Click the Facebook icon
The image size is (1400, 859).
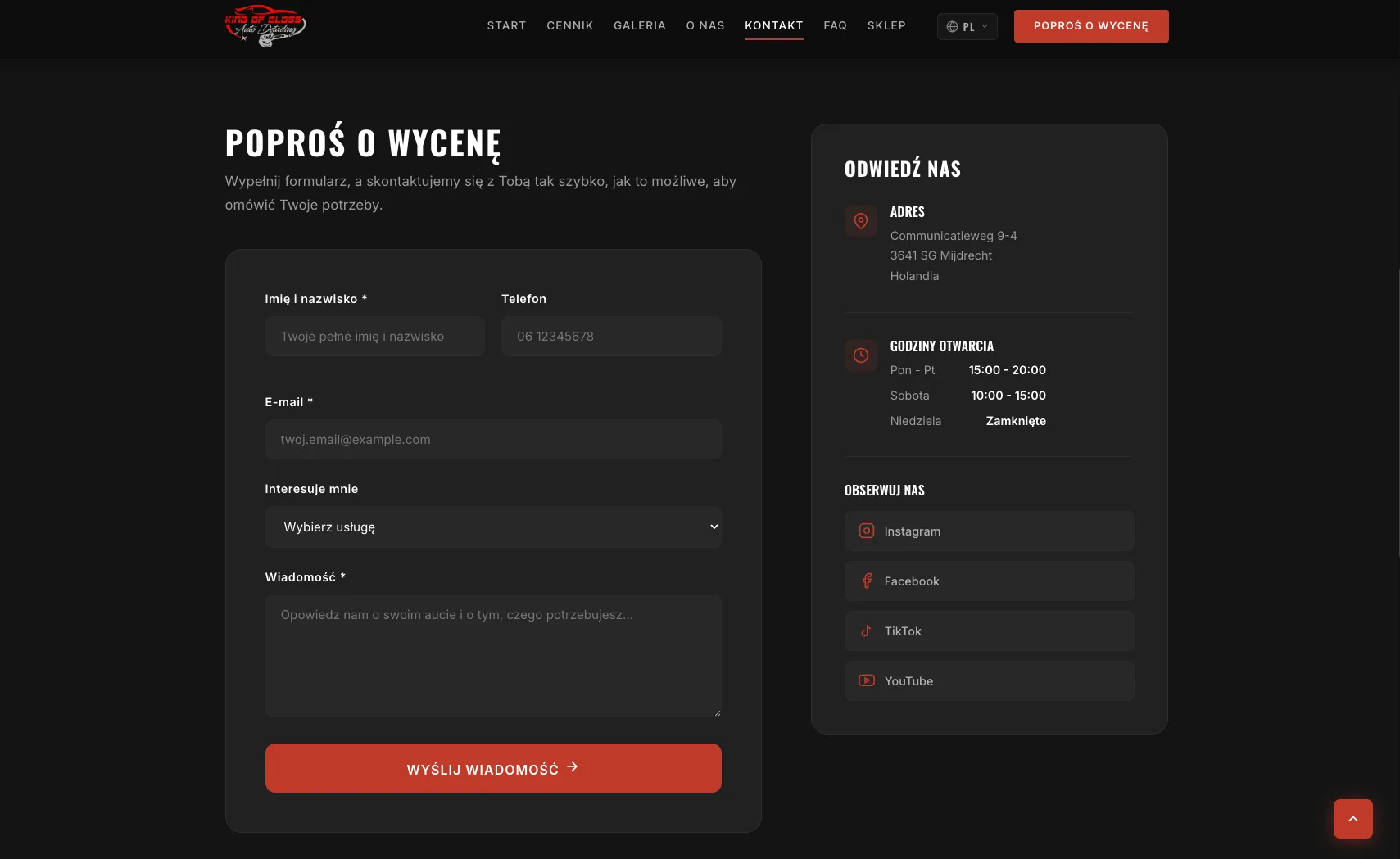[x=866, y=581]
